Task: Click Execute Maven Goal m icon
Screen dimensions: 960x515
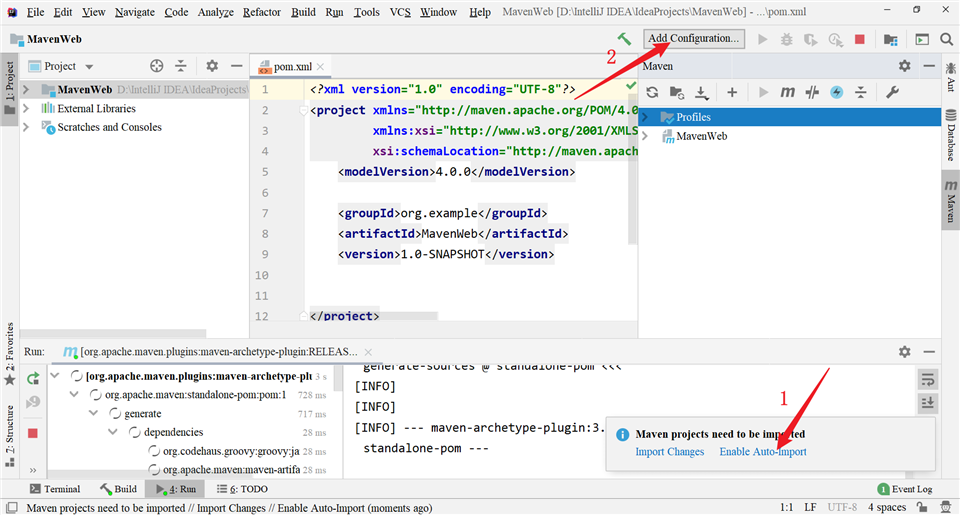Action: point(787,92)
